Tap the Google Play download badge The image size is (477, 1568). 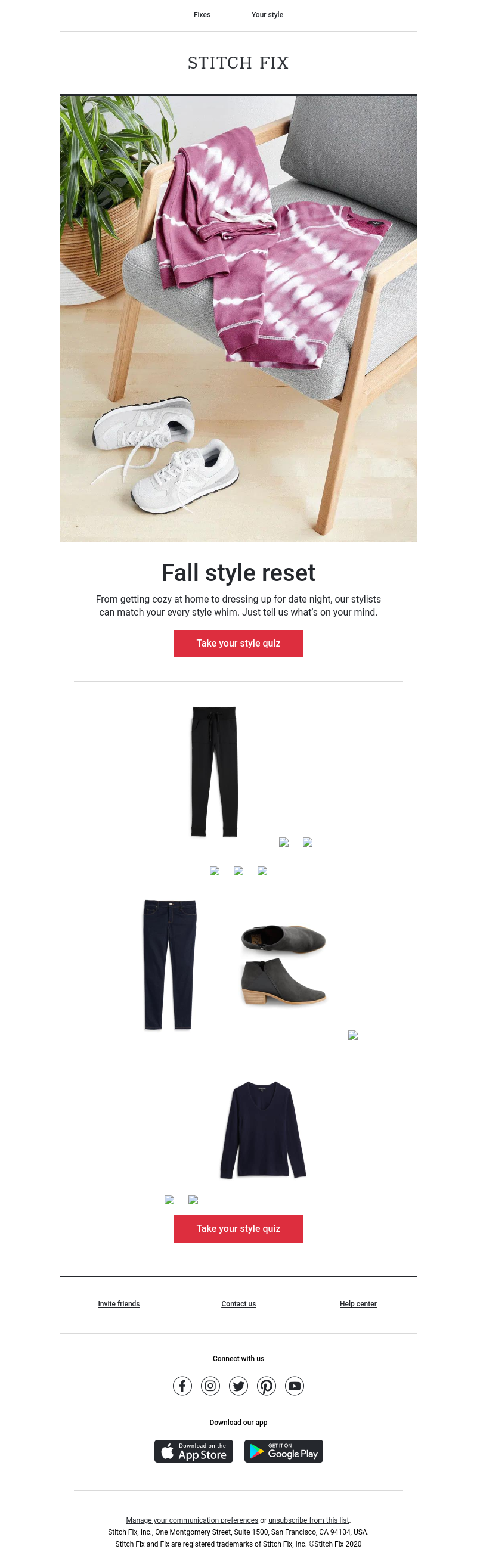click(x=284, y=1451)
